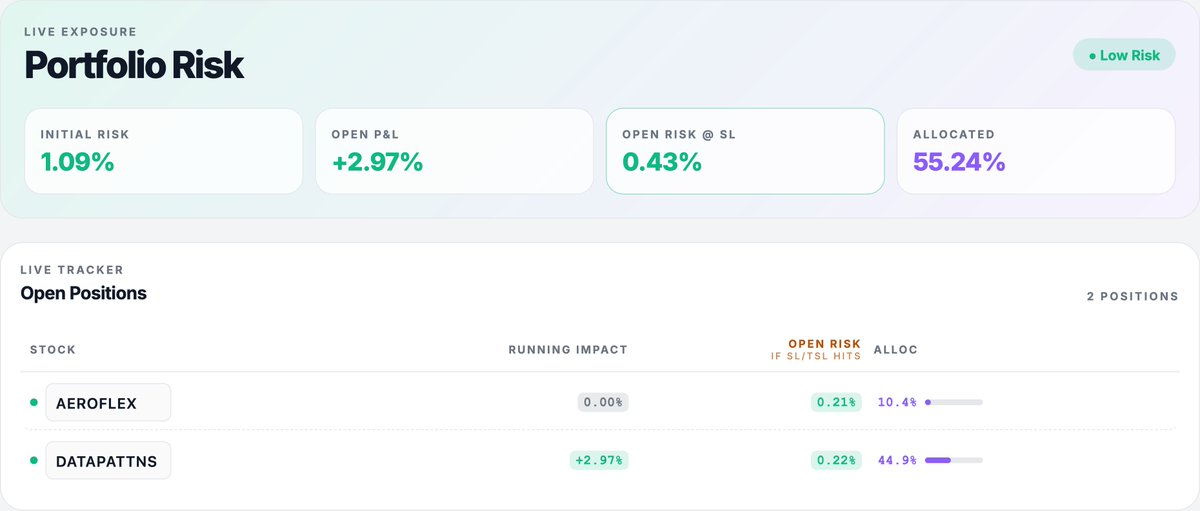Select the Allocated 55.24% card

coord(1036,151)
